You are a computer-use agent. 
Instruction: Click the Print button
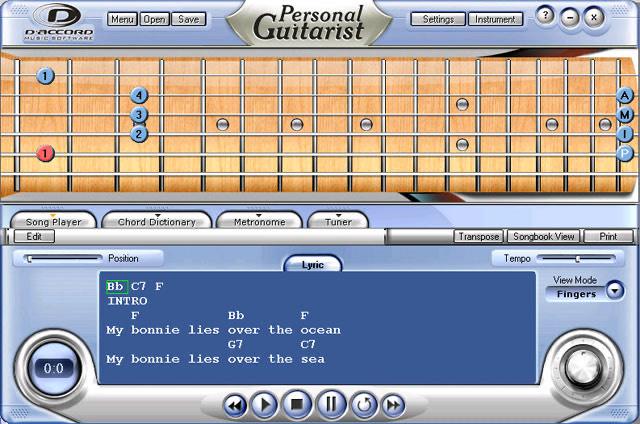(x=608, y=236)
